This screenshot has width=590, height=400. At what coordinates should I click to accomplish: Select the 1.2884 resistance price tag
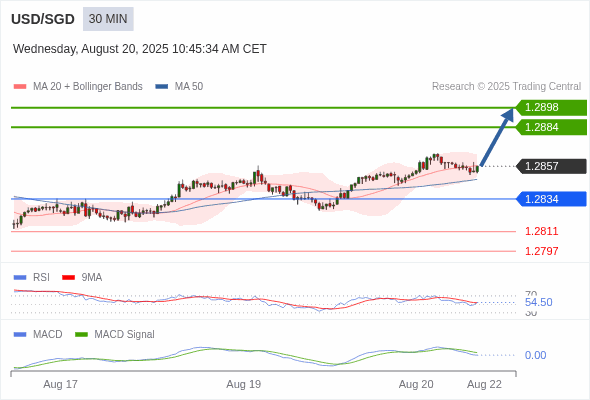tap(551, 127)
